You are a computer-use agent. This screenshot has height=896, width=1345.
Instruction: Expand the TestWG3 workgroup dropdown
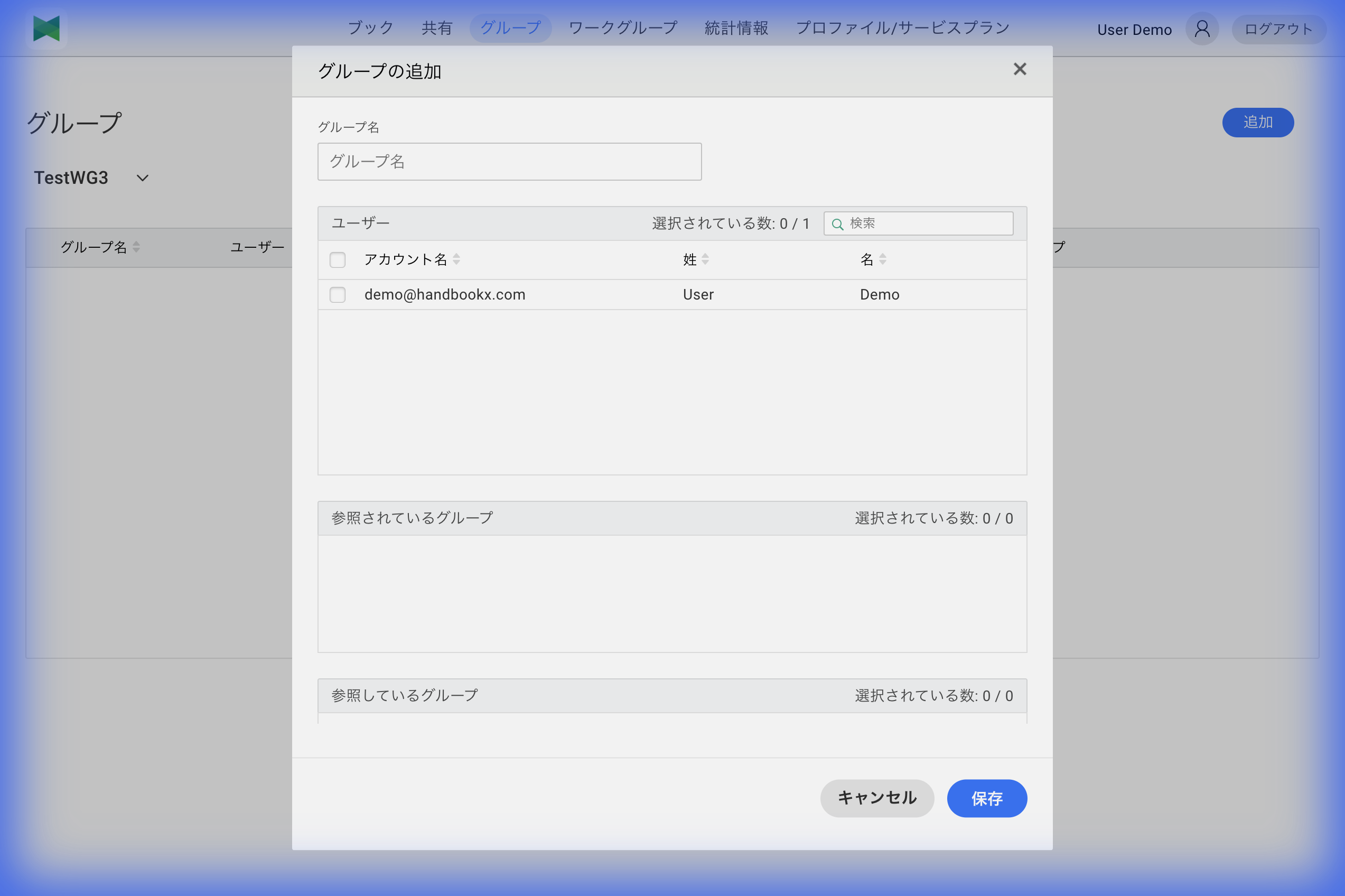click(142, 178)
